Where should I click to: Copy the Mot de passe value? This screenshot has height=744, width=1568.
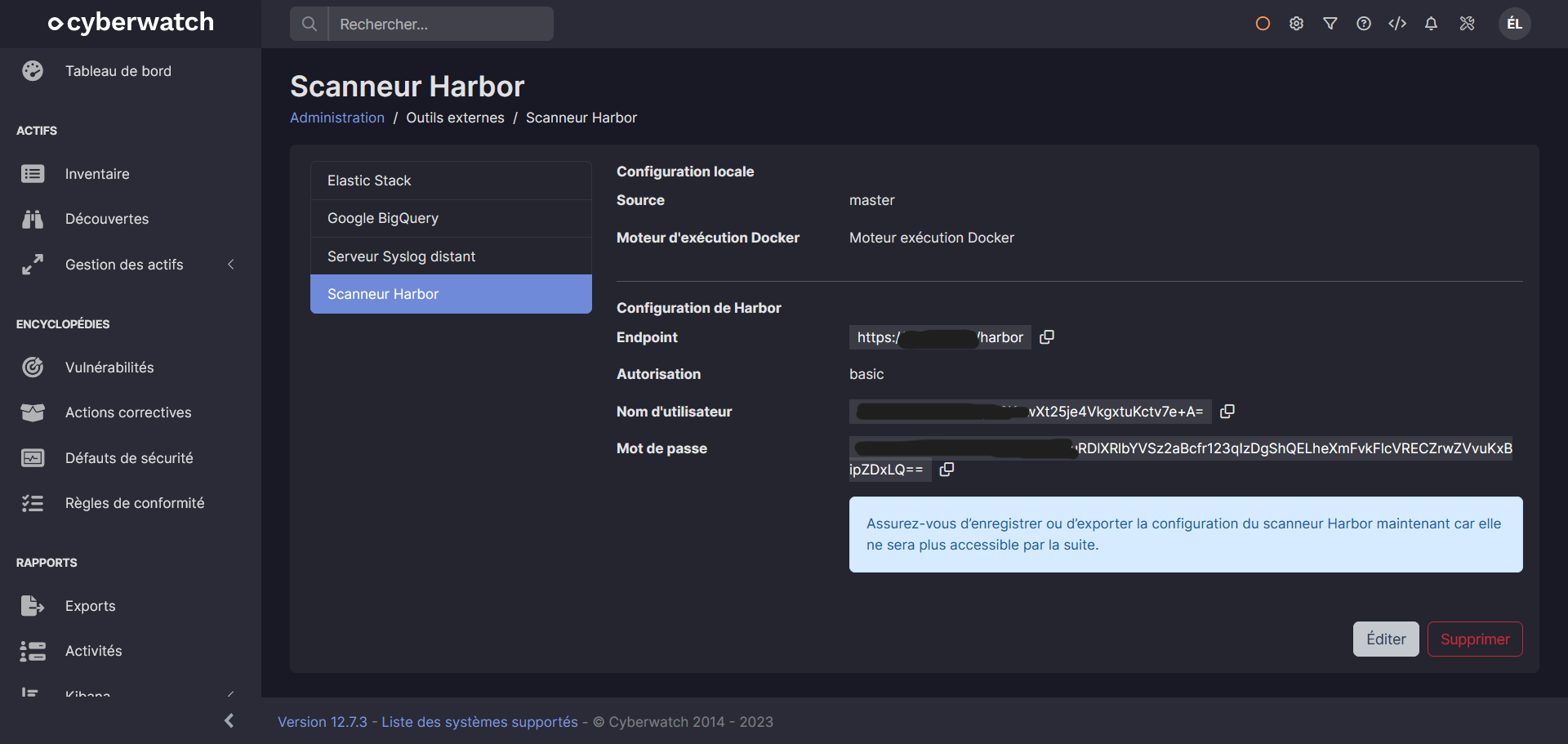click(947, 470)
